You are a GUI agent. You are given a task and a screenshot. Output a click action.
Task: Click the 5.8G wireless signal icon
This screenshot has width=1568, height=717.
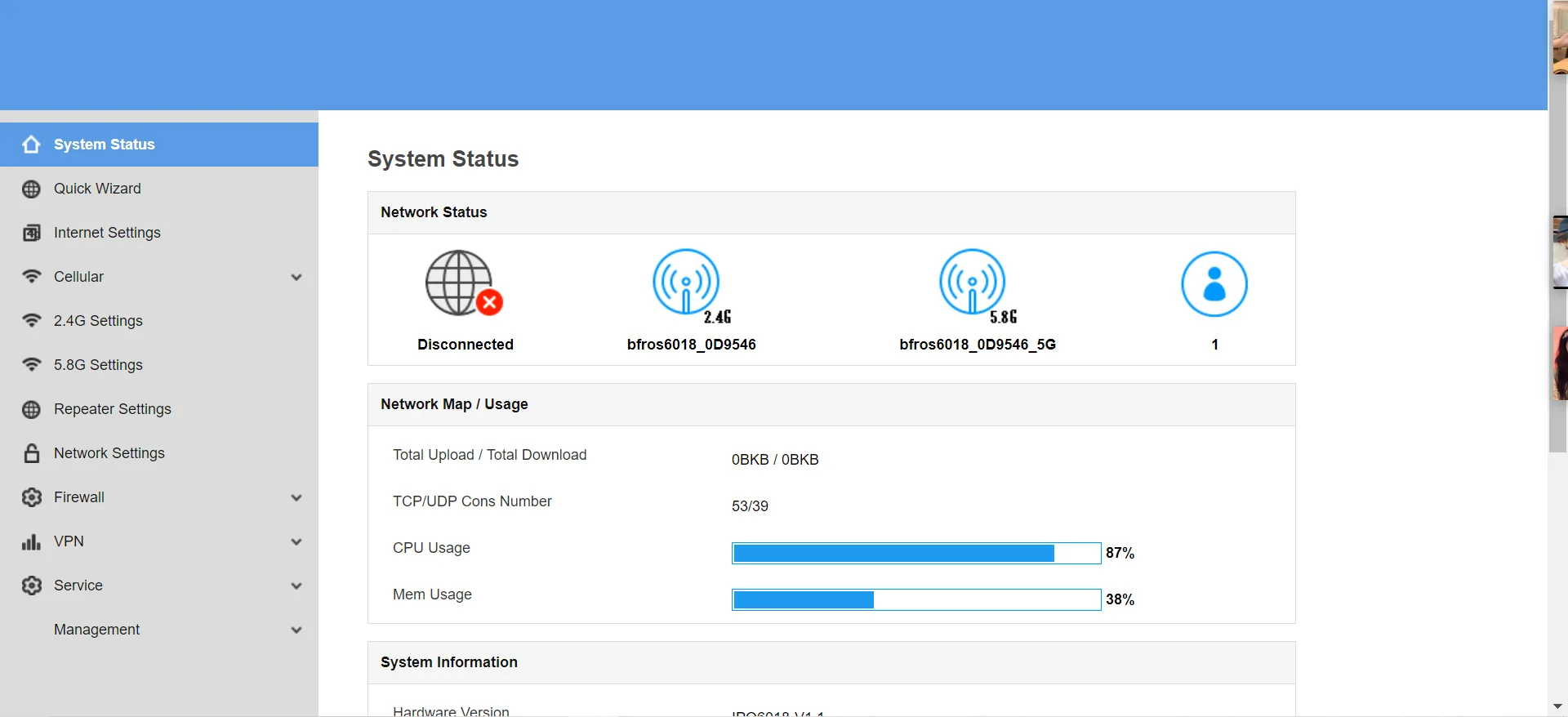click(x=973, y=283)
